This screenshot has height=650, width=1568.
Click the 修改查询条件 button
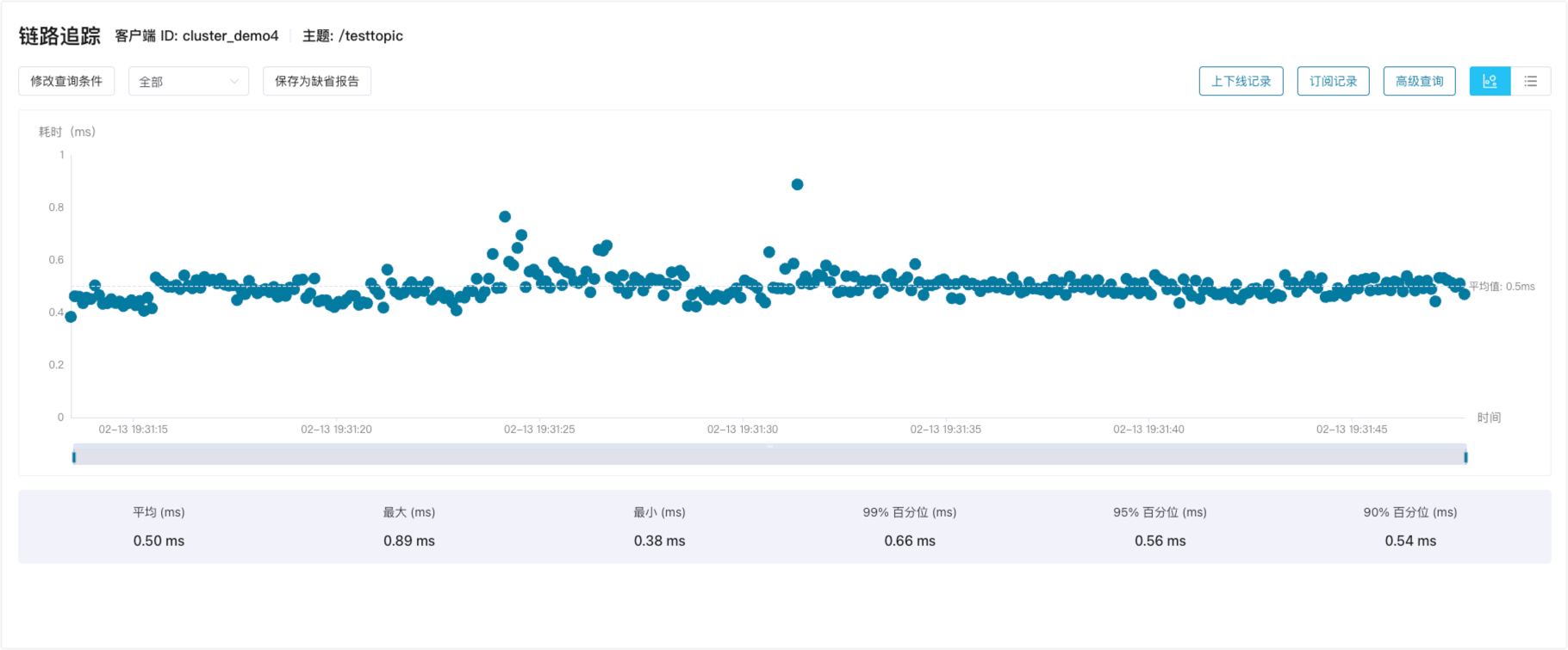(66, 81)
